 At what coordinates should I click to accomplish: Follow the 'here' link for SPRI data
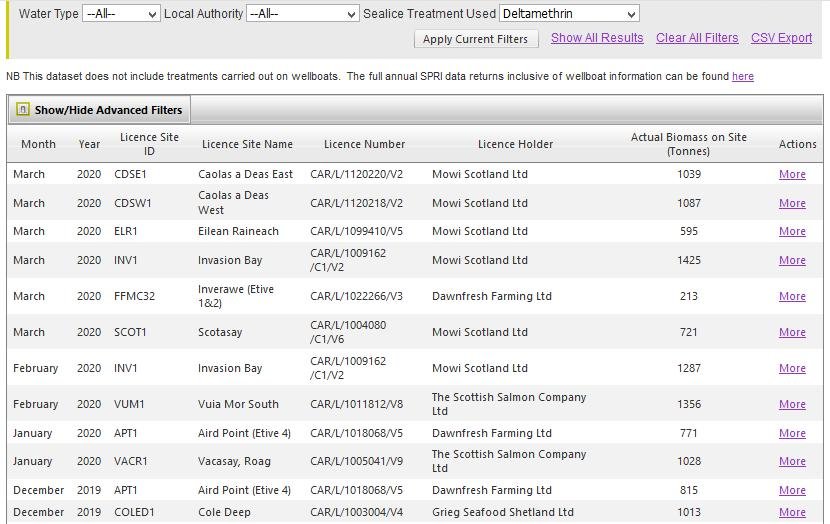(742, 76)
